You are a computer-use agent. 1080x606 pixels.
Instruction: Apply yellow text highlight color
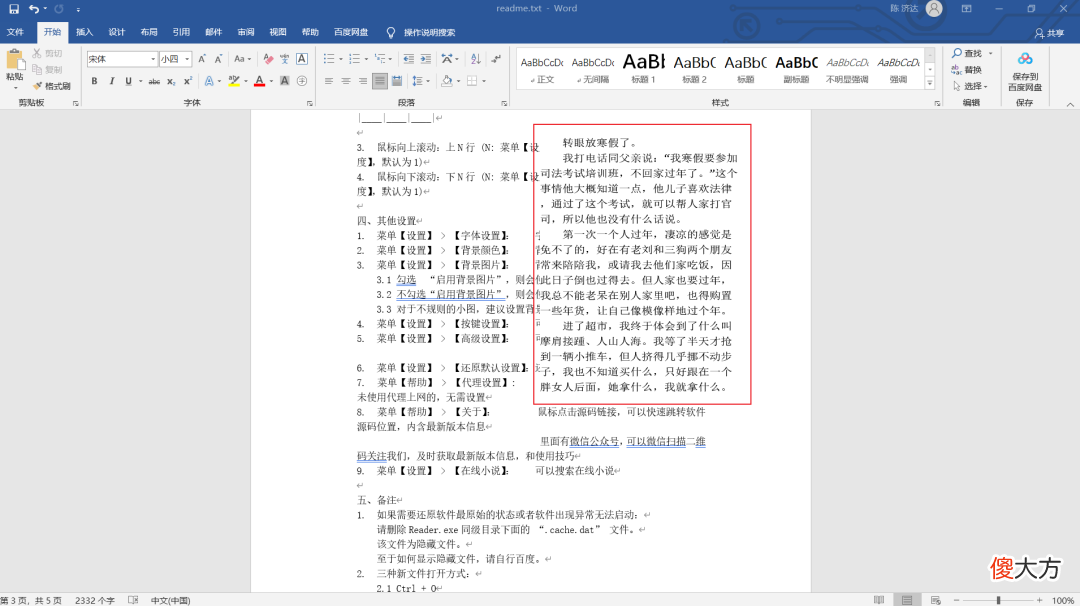pos(234,81)
